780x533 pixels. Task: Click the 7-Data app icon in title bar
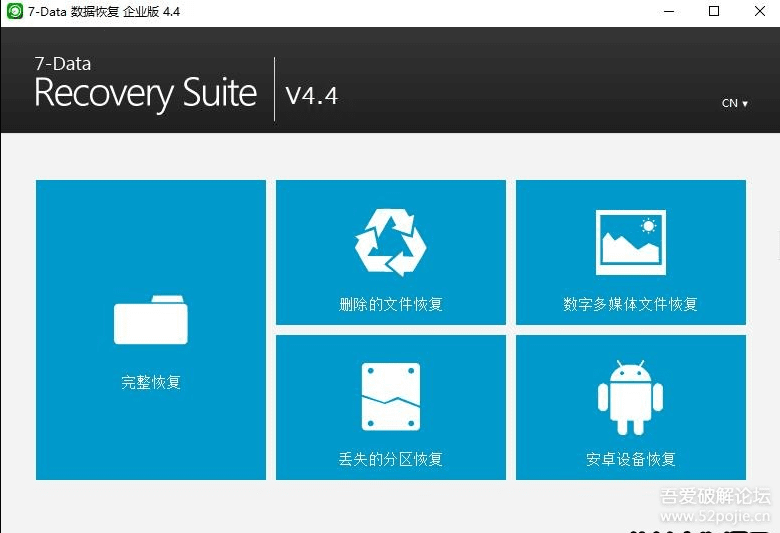(14, 11)
